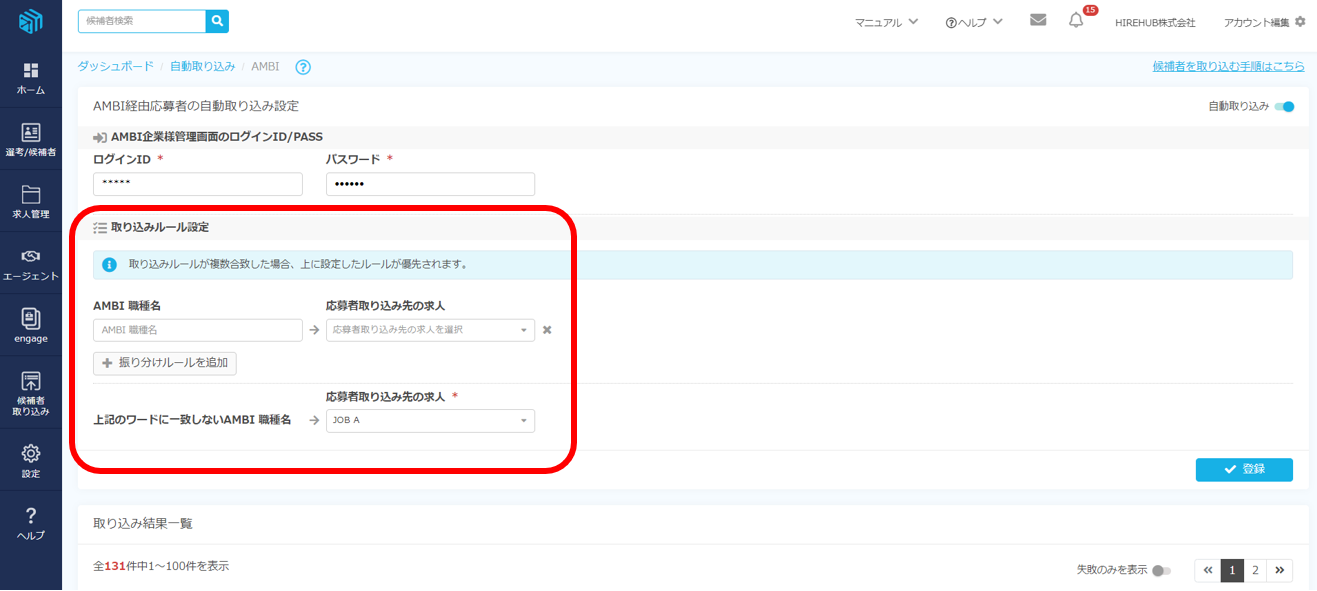Open notifications bell with 15 badge
This screenshot has height=591, width=1317.
click(1076, 21)
